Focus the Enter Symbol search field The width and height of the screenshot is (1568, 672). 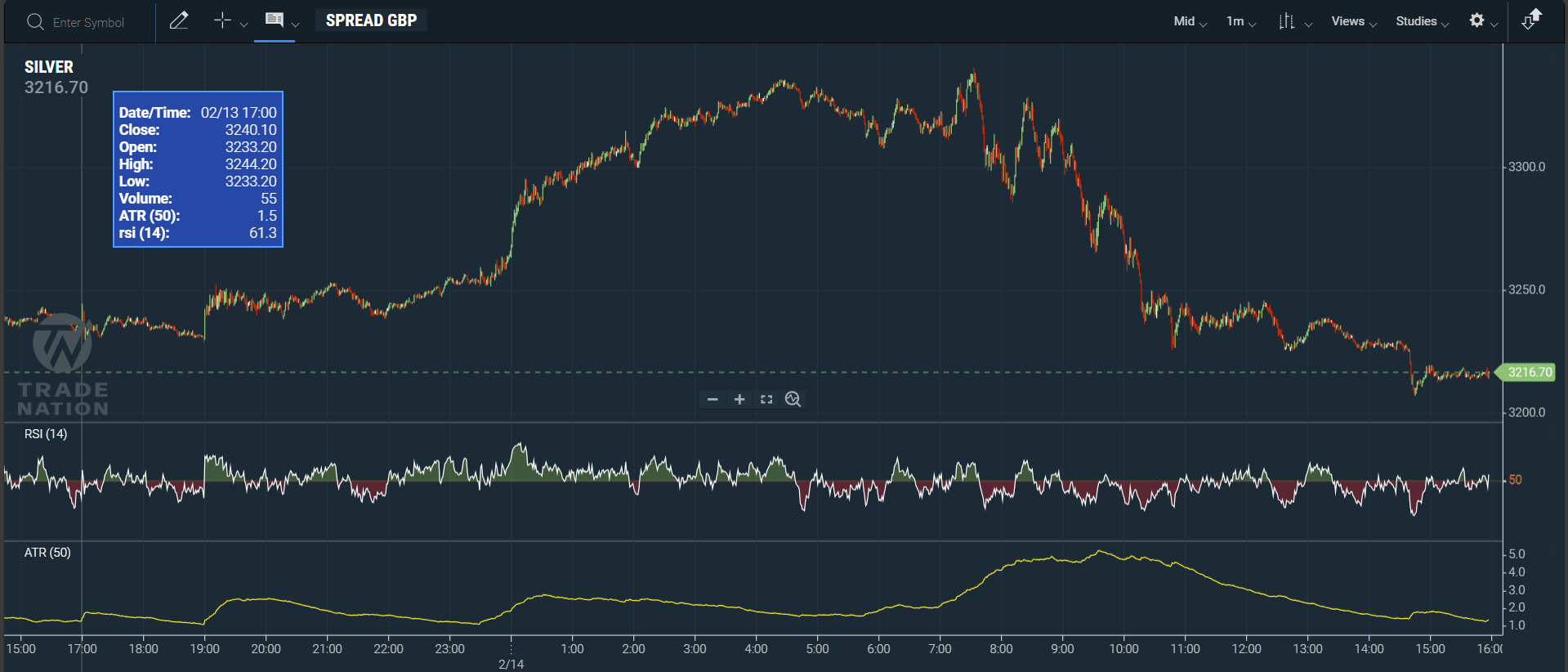coord(88,23)
